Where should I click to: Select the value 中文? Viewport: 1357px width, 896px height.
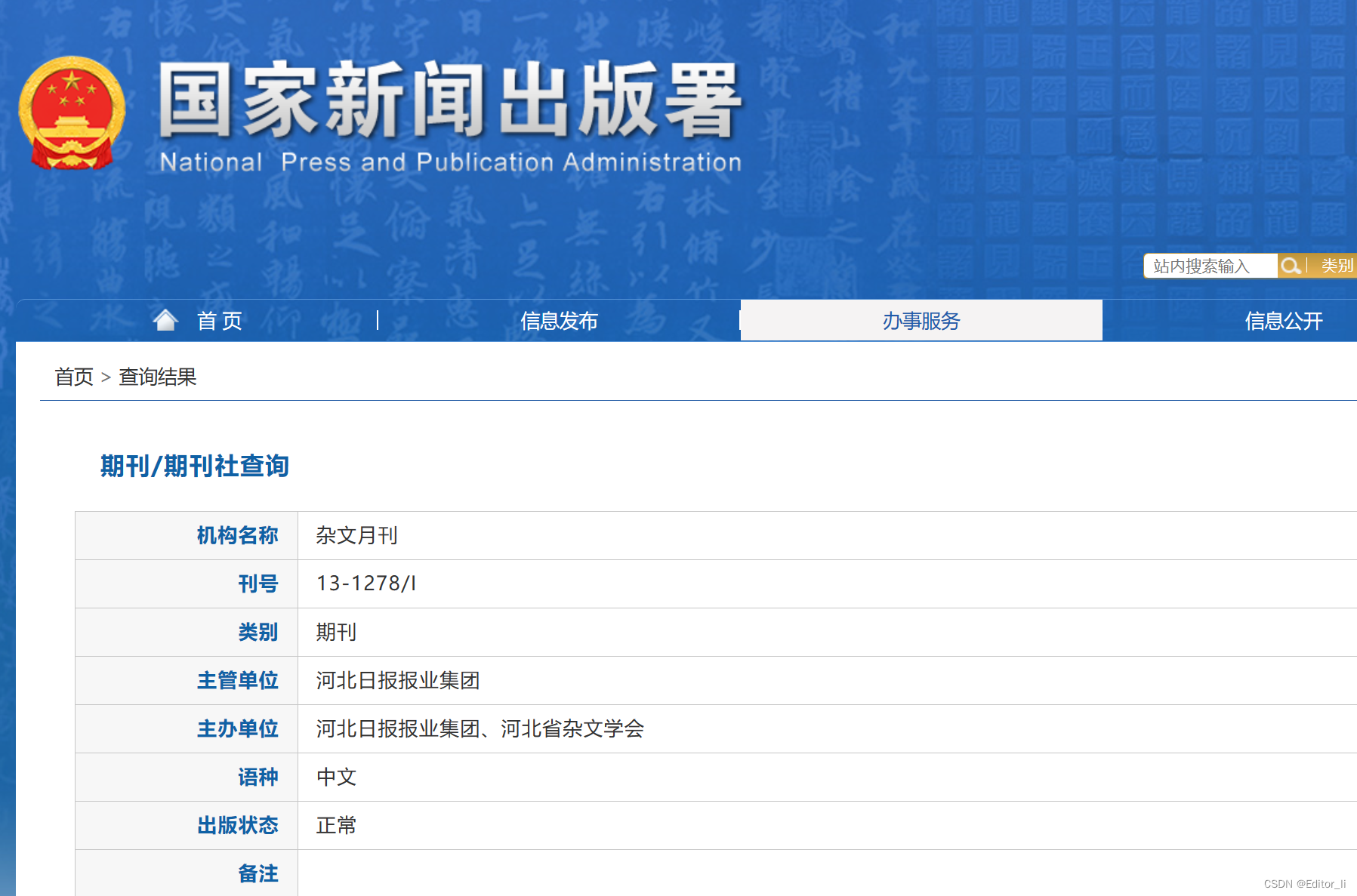tap(336, 777)
